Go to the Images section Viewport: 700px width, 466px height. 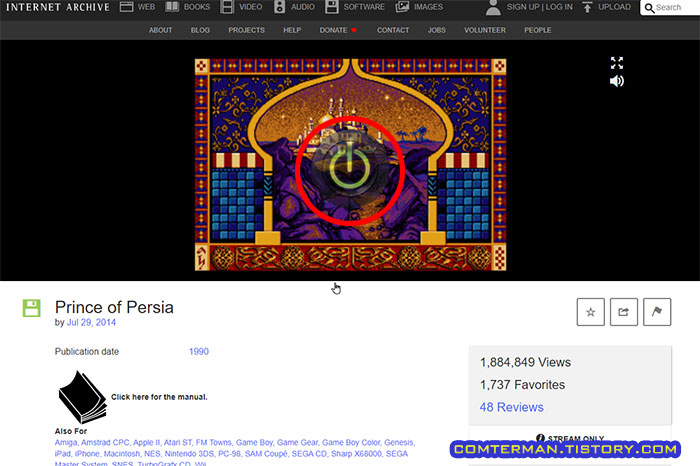[x=419, y=7]
